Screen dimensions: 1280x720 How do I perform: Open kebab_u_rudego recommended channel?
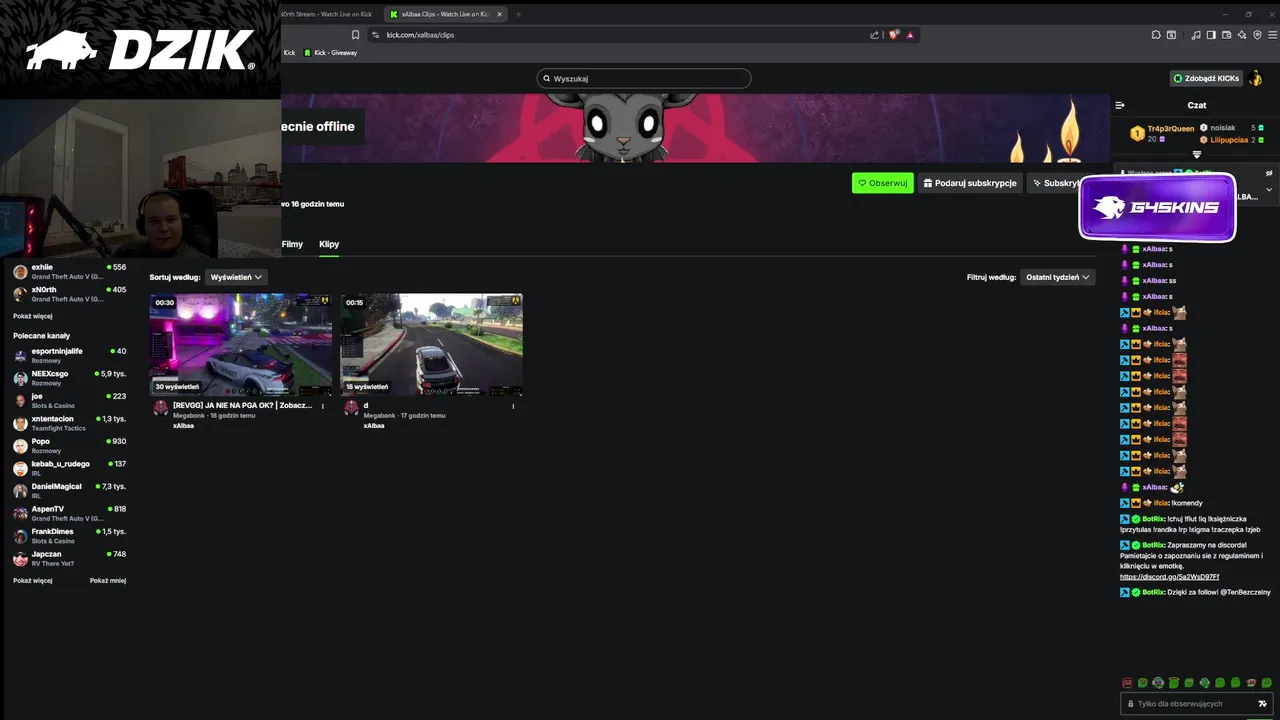[70, 468]
